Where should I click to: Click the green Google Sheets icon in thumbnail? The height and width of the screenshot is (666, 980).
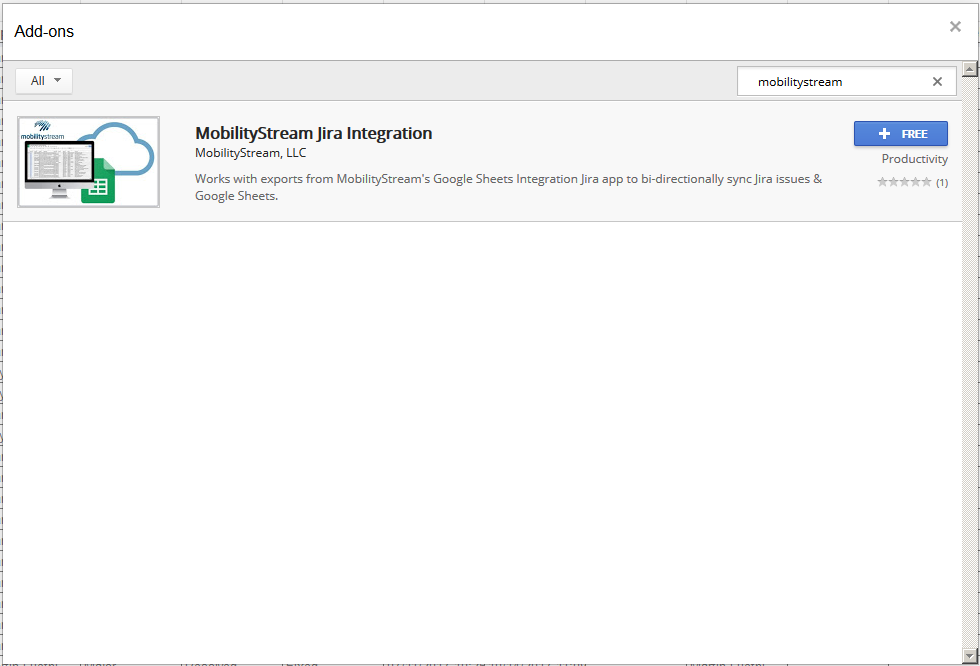coord(98,186)
